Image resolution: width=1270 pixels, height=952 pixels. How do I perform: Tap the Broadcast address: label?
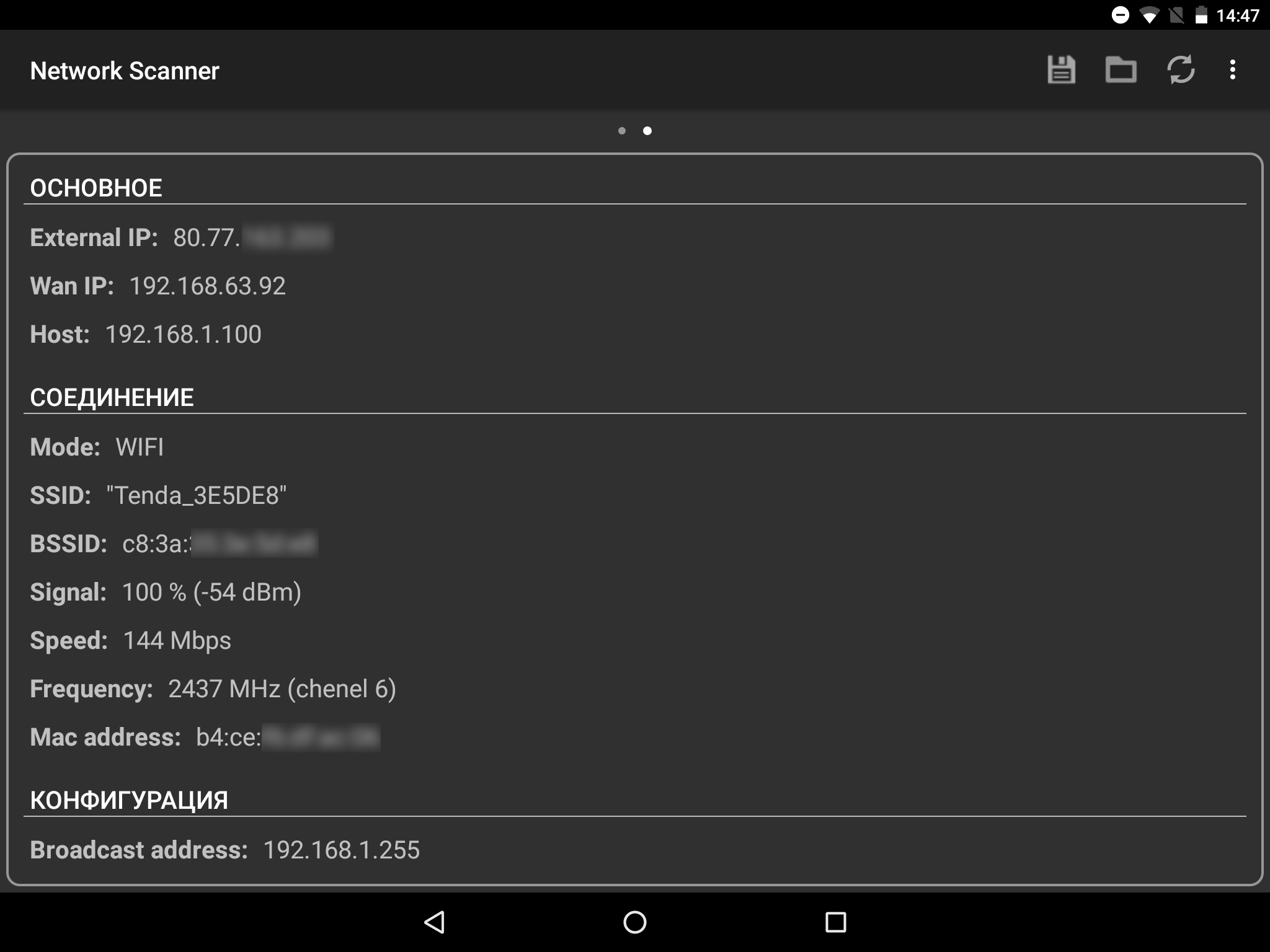(139, 850)
